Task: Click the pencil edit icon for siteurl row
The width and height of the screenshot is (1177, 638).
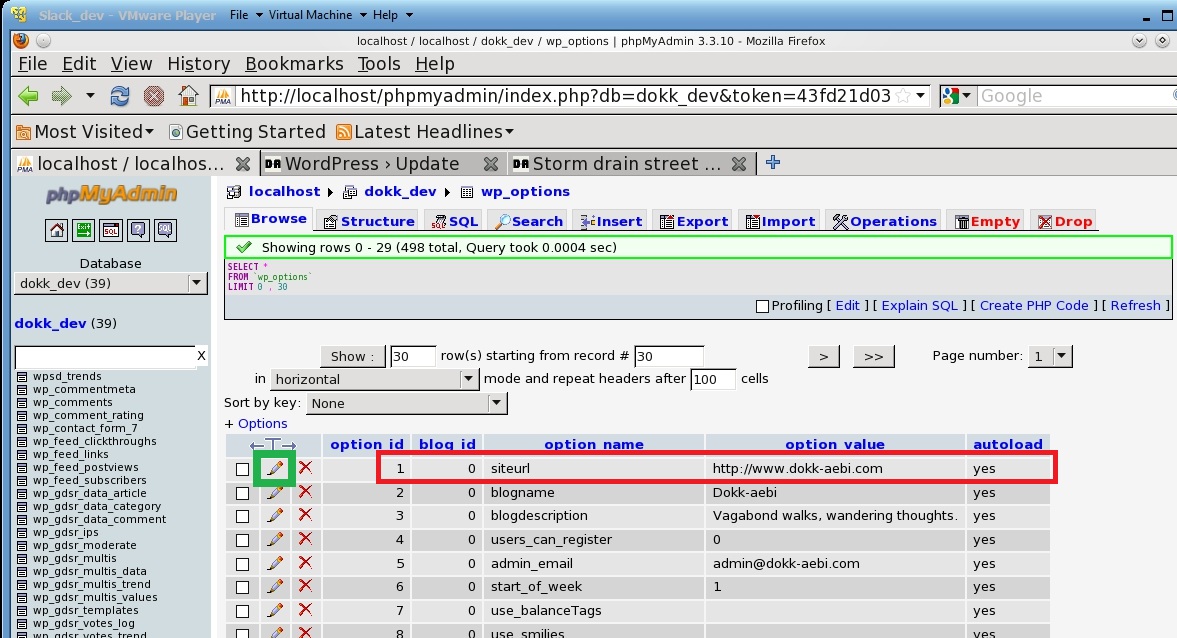Action: click(275, 468)
